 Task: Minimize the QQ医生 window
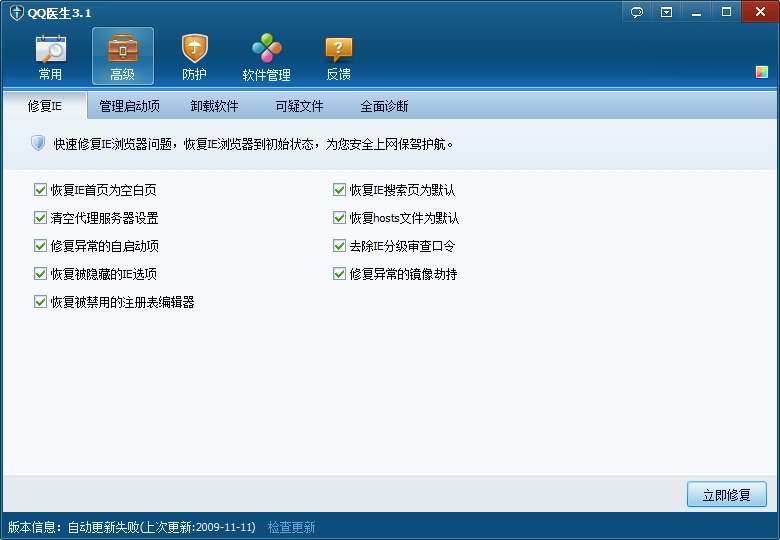[696, 12]
